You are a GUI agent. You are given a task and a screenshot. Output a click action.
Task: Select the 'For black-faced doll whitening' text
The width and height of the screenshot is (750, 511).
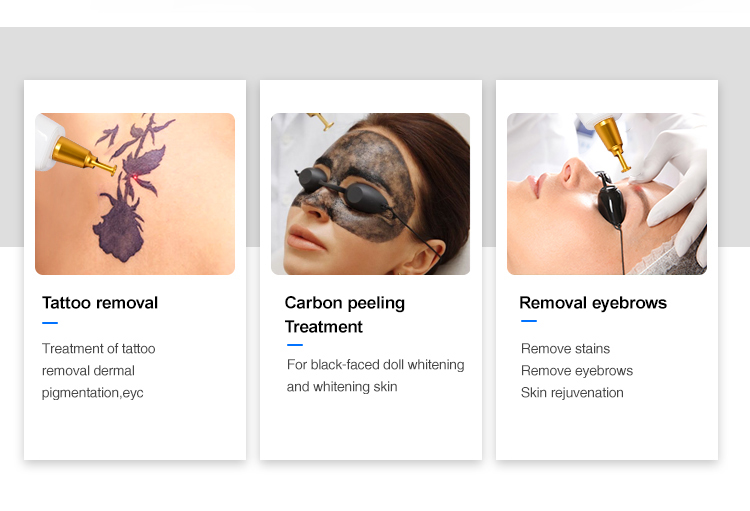[375, 365]
